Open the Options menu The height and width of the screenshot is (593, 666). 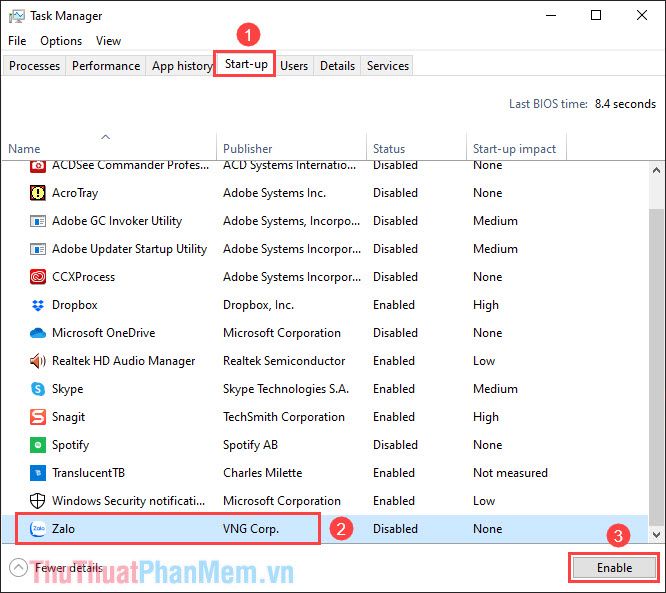(61, 41)
